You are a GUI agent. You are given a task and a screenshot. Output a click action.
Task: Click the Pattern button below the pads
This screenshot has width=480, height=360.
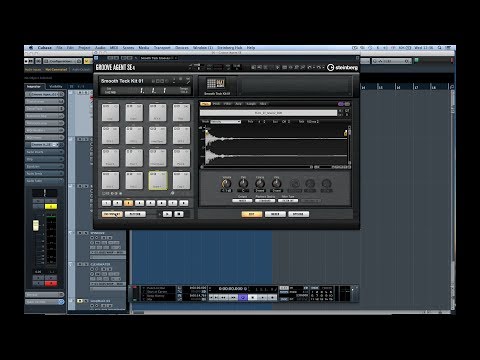point(135,214)
